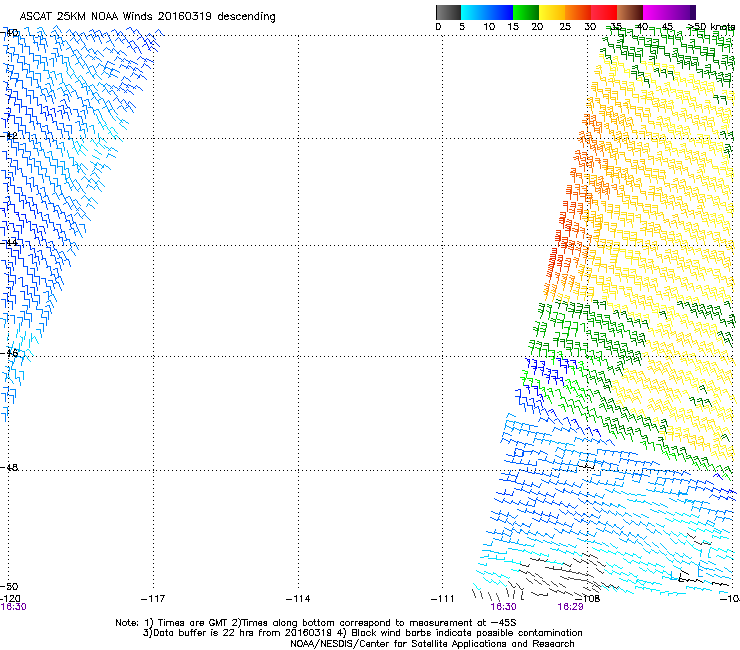Select the green 15-20 knots color segment
740x650 pixels.
526,12
